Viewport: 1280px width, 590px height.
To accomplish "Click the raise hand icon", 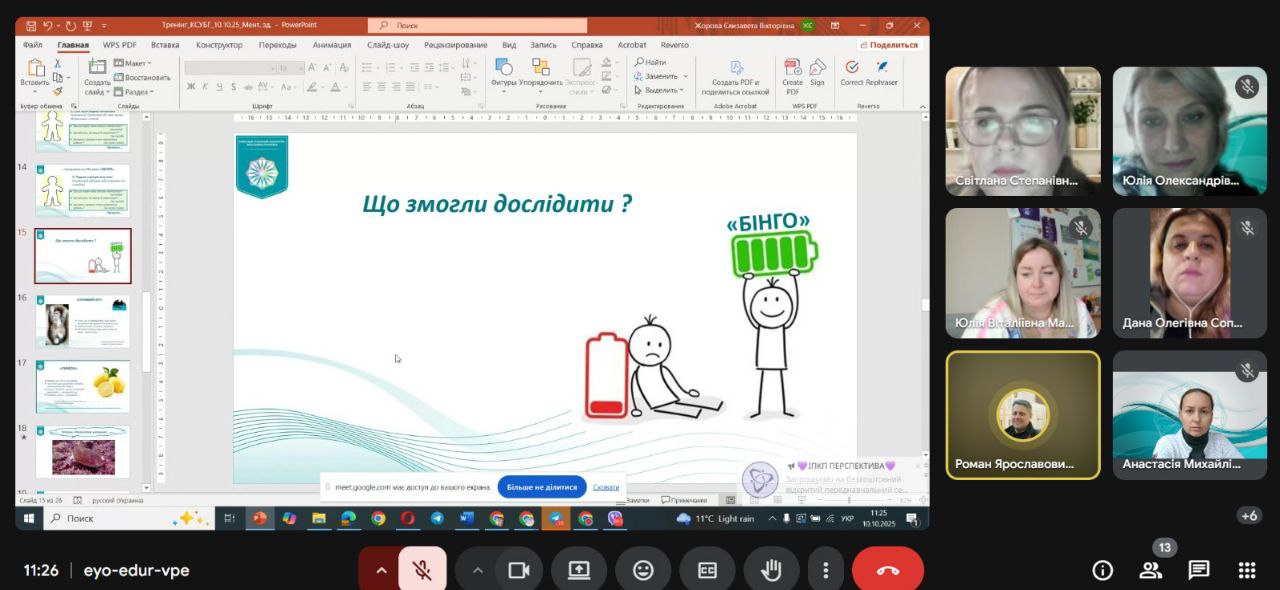I will point(771,570).
